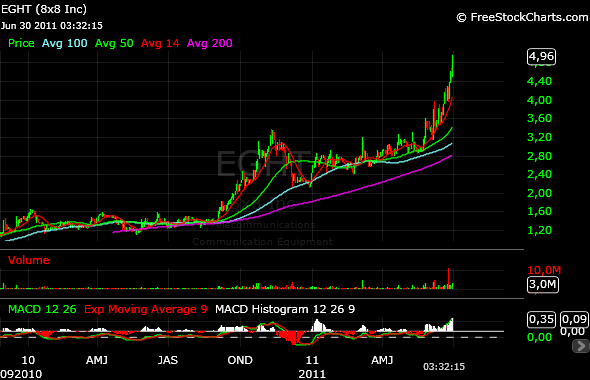The height and width of the screenshot is (380, 590).
Task: Click the 092010 label on time axis
Action: coord(21,374)
